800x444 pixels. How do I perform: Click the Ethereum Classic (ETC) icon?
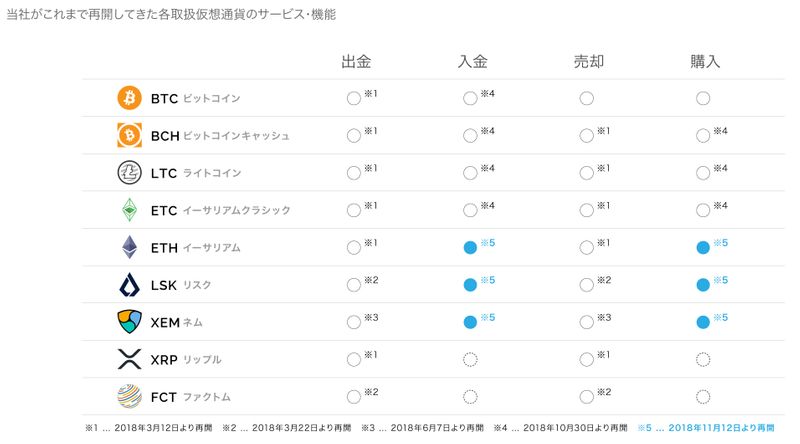pyautogui.click(x=130, y=210)
